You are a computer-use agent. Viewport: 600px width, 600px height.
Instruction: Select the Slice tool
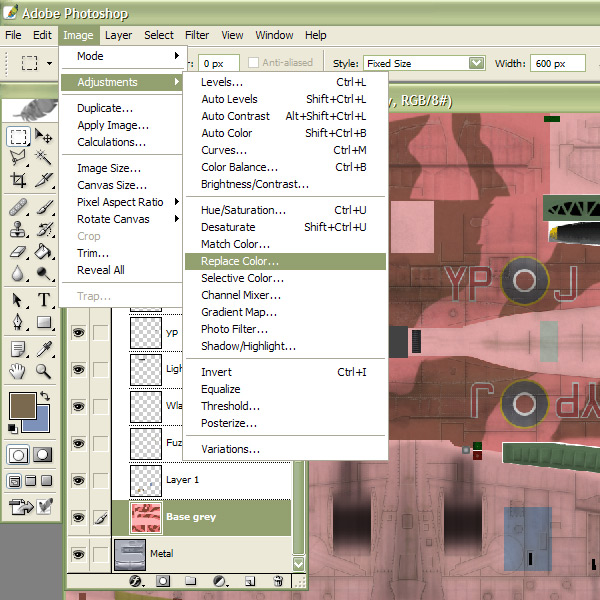pyautogui.click(x=43, y=179)
